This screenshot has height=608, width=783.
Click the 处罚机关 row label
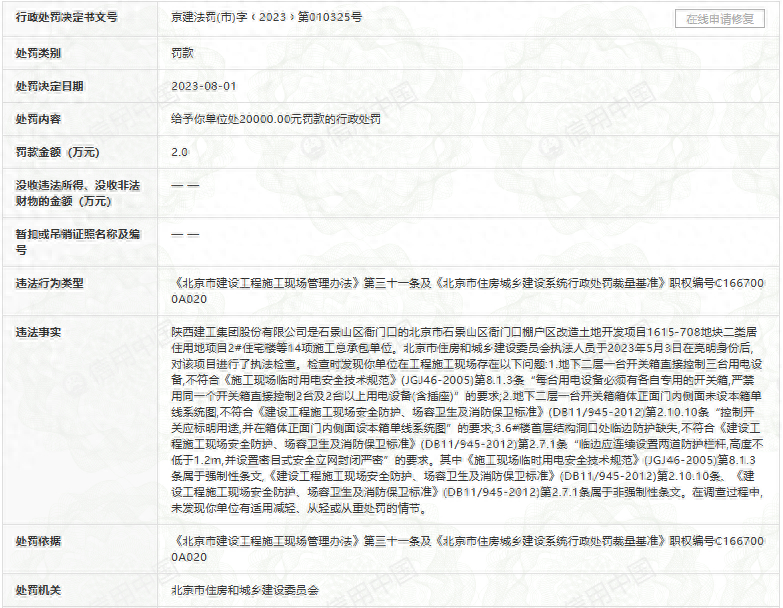click(38, 590)
